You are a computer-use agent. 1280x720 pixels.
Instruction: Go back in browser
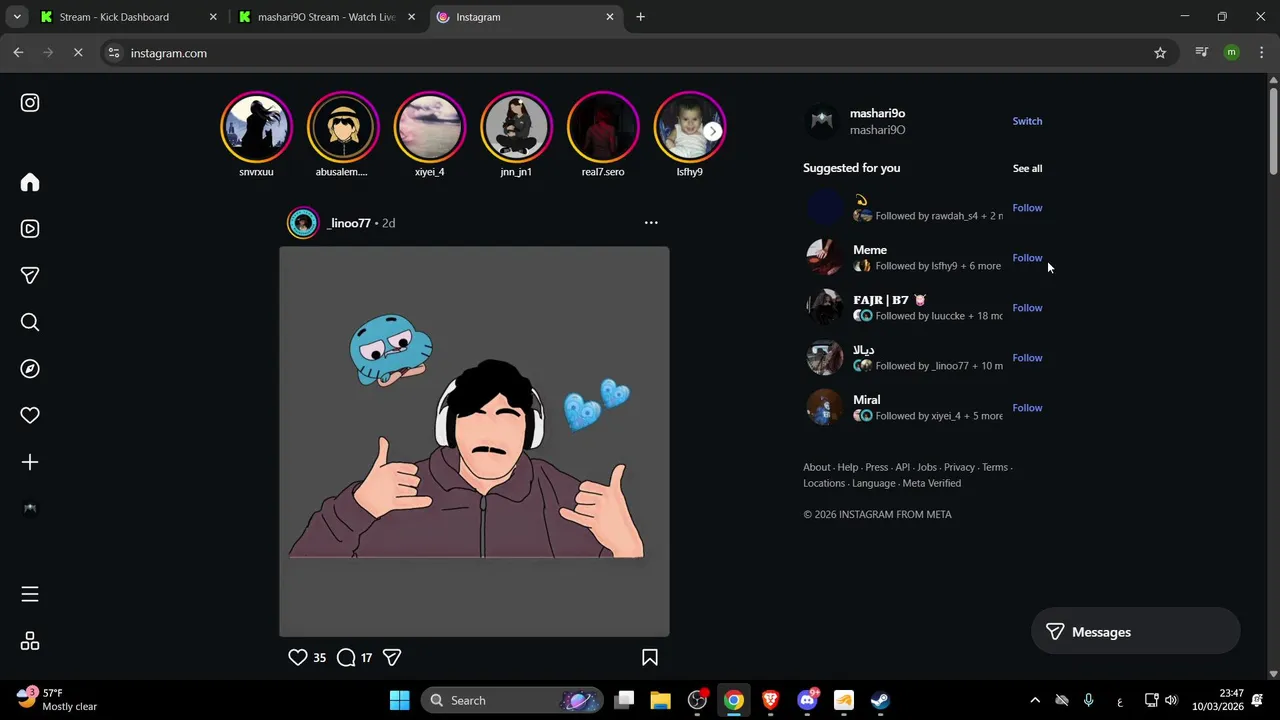[x=18, y=53]
